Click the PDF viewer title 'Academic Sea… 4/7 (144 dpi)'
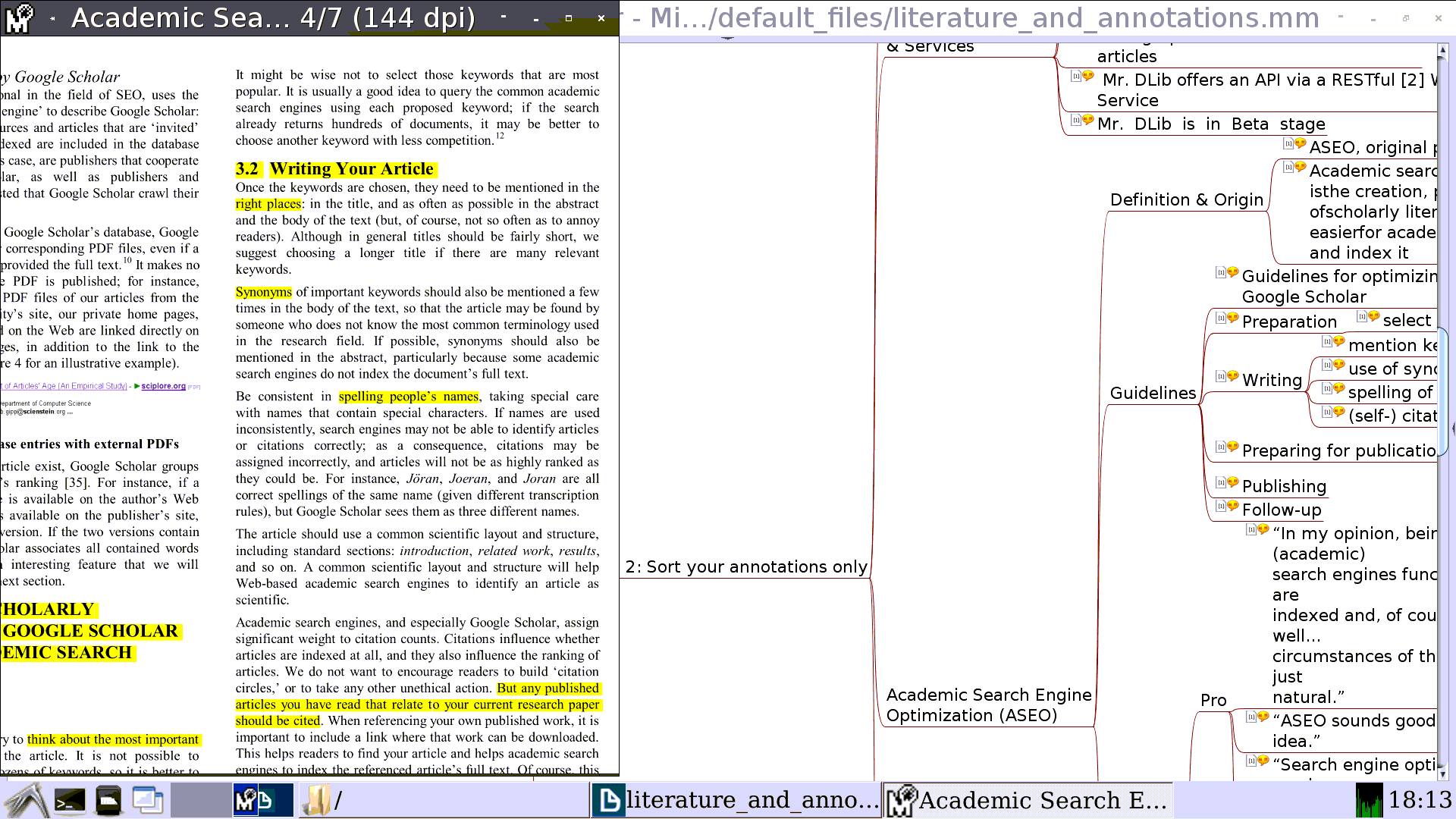This screenshot has height=819, width=1456. (273, 17)
